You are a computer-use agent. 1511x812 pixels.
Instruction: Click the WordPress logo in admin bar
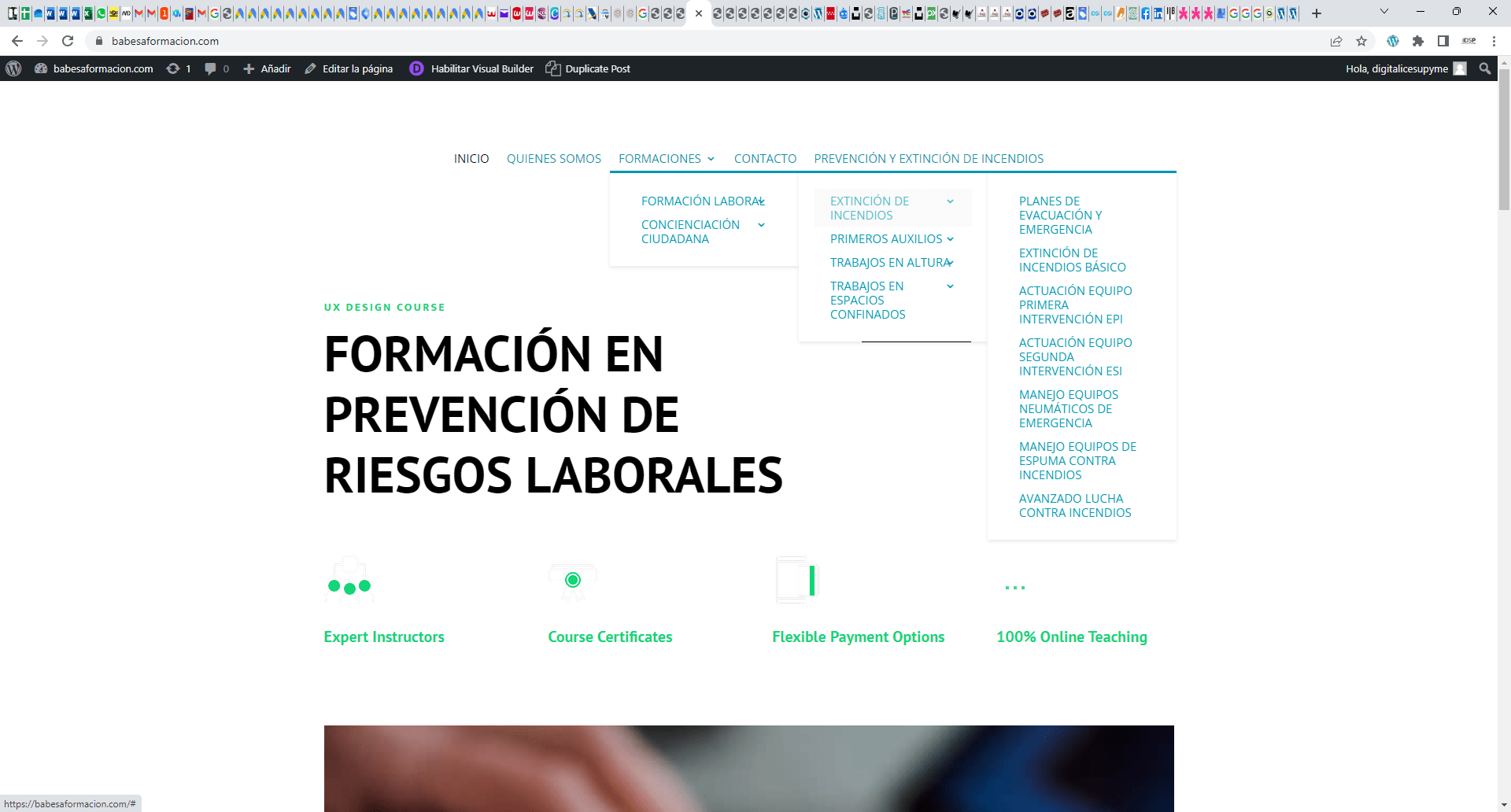pyautogui.click(x=13, y=68)
